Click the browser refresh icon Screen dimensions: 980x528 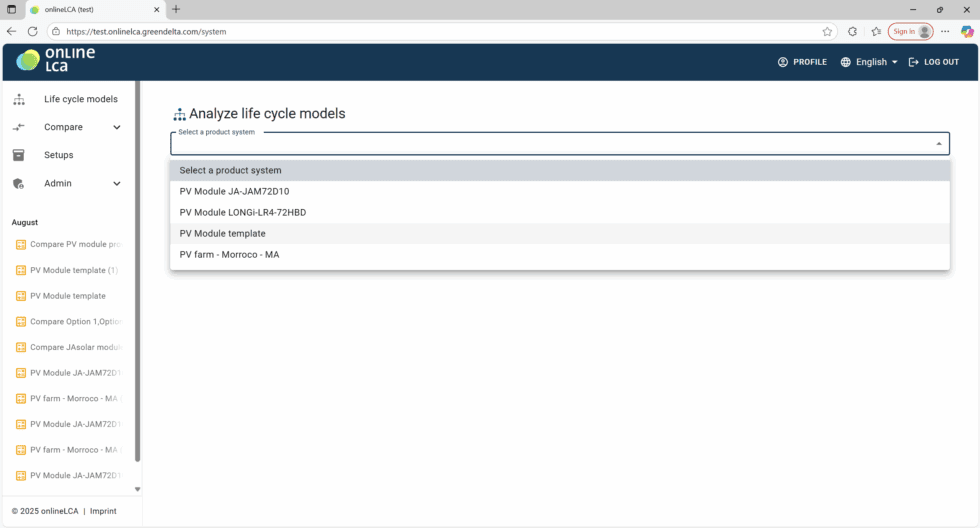(x=32, y=31)
